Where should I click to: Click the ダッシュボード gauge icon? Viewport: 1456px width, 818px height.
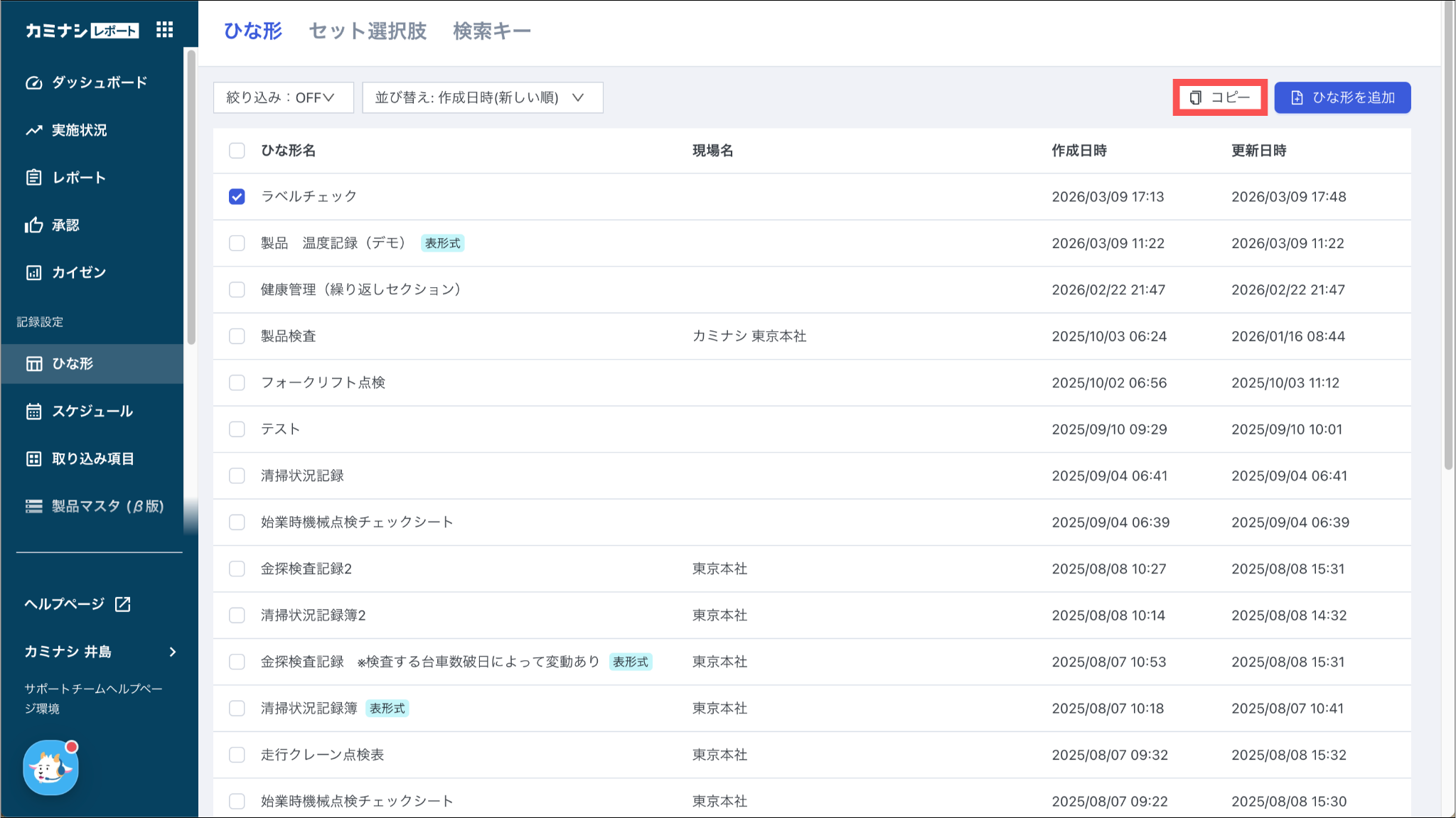[x=33, y=83]
